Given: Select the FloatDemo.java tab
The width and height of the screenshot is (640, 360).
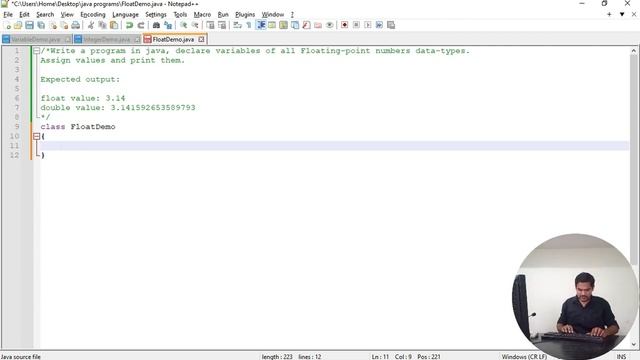Looking at the screenshot, I should point(173,39).
